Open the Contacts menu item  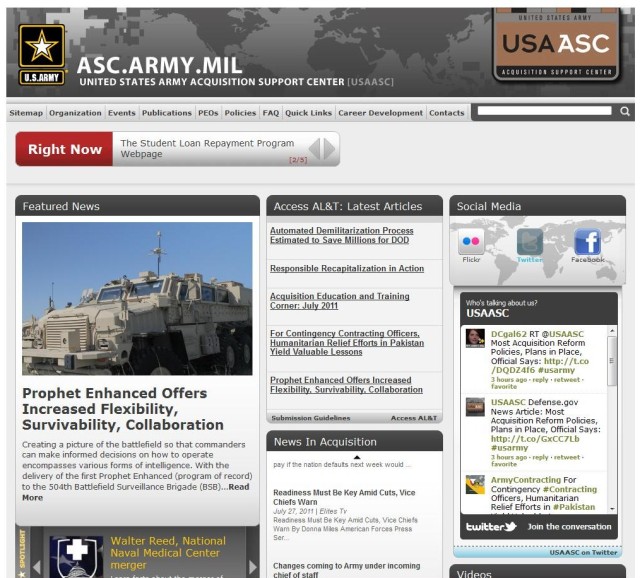(x=447, y=113)
